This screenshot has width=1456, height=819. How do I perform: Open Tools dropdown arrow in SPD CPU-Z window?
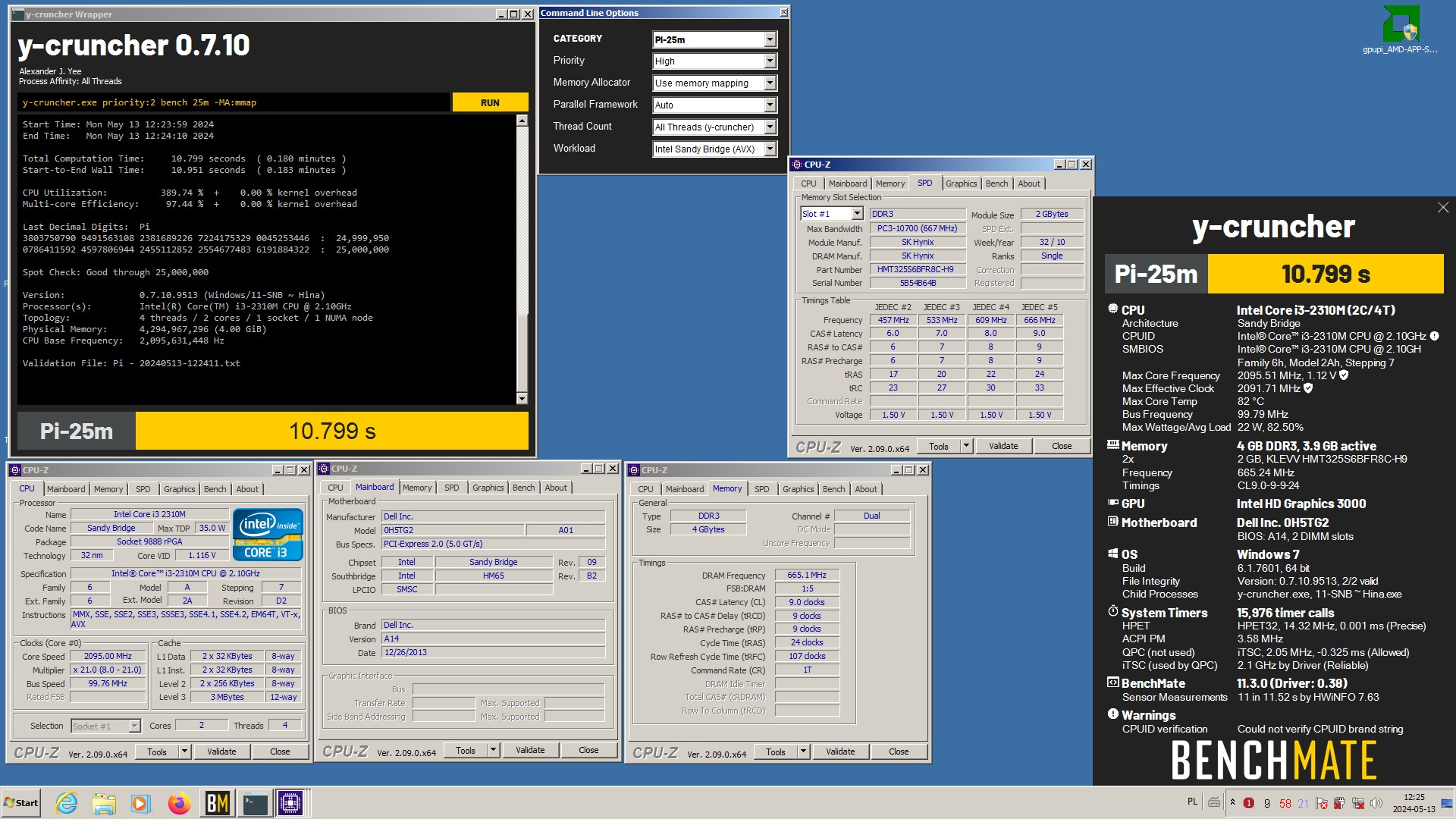point(966,446)
